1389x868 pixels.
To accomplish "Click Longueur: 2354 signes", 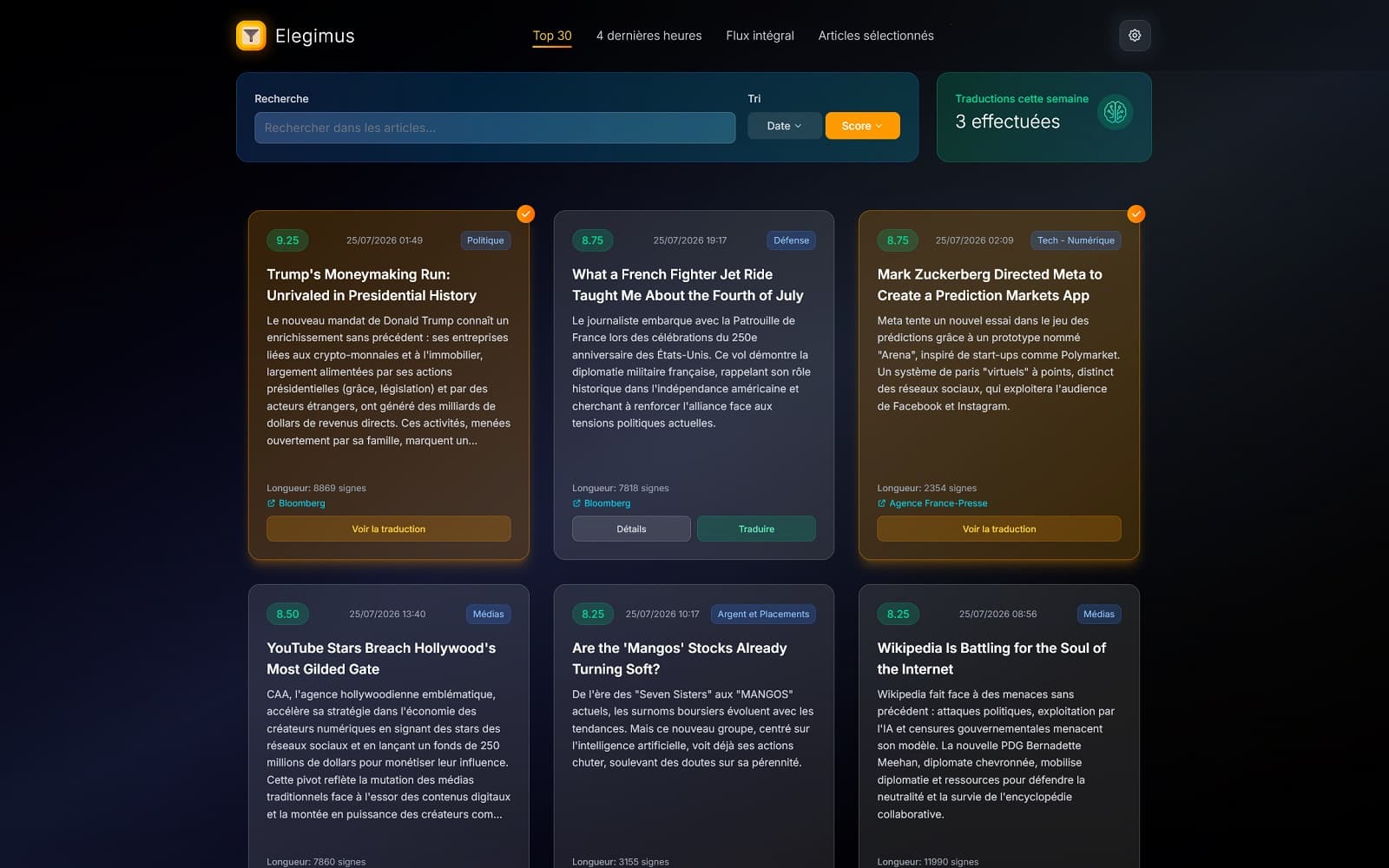I will point(927,488).
